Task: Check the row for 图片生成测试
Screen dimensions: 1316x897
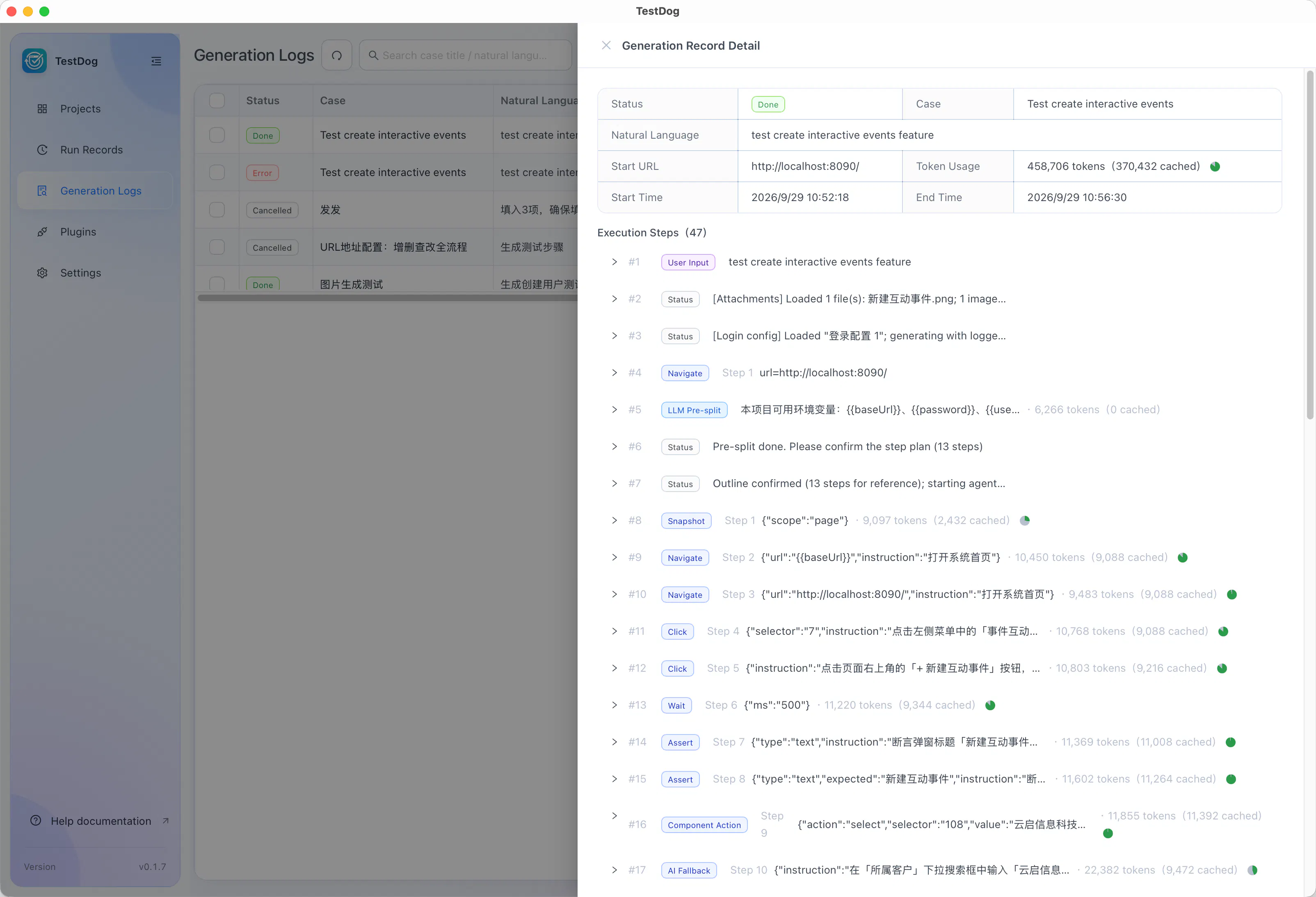Action: [x=217, y=283]
